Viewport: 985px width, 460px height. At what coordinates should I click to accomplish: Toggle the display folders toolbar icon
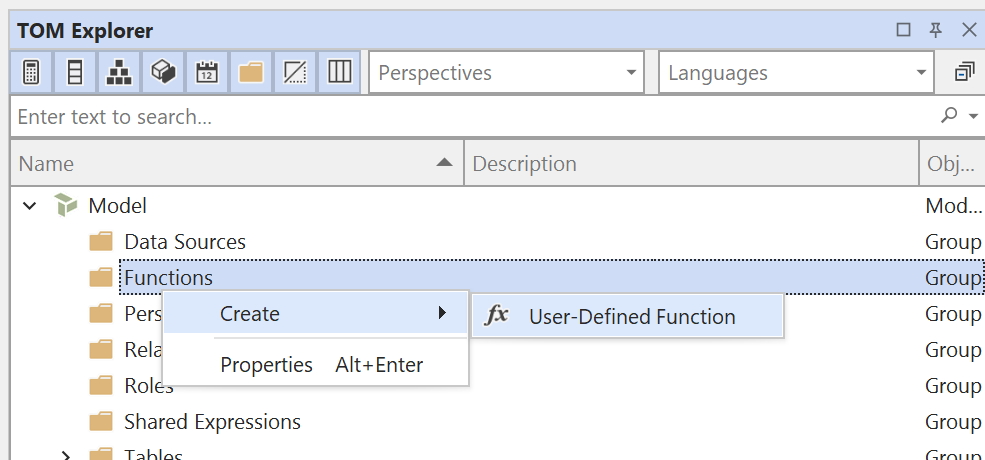tap(251, 73)
